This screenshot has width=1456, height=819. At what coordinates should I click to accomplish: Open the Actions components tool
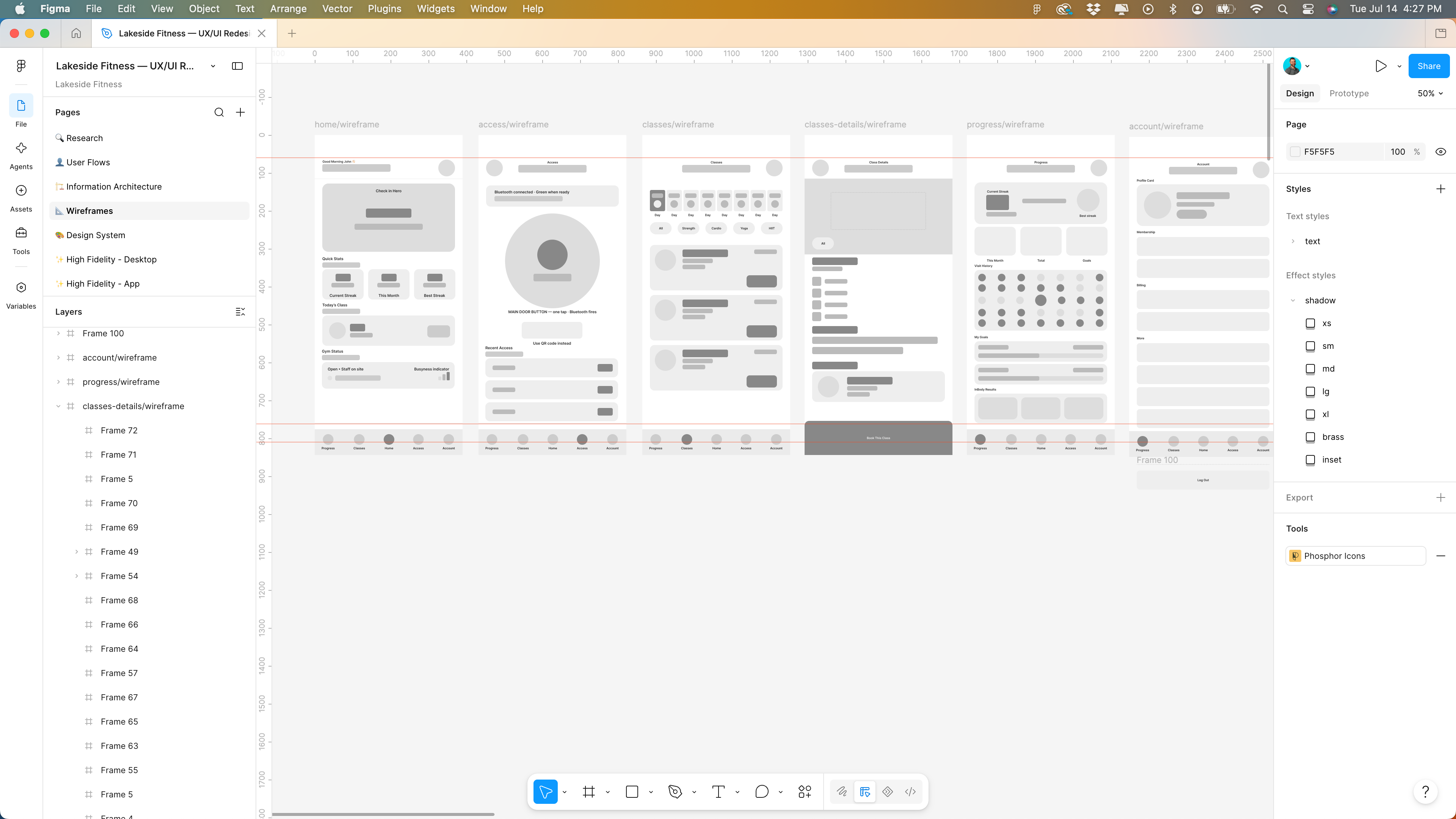coord(805,792)
